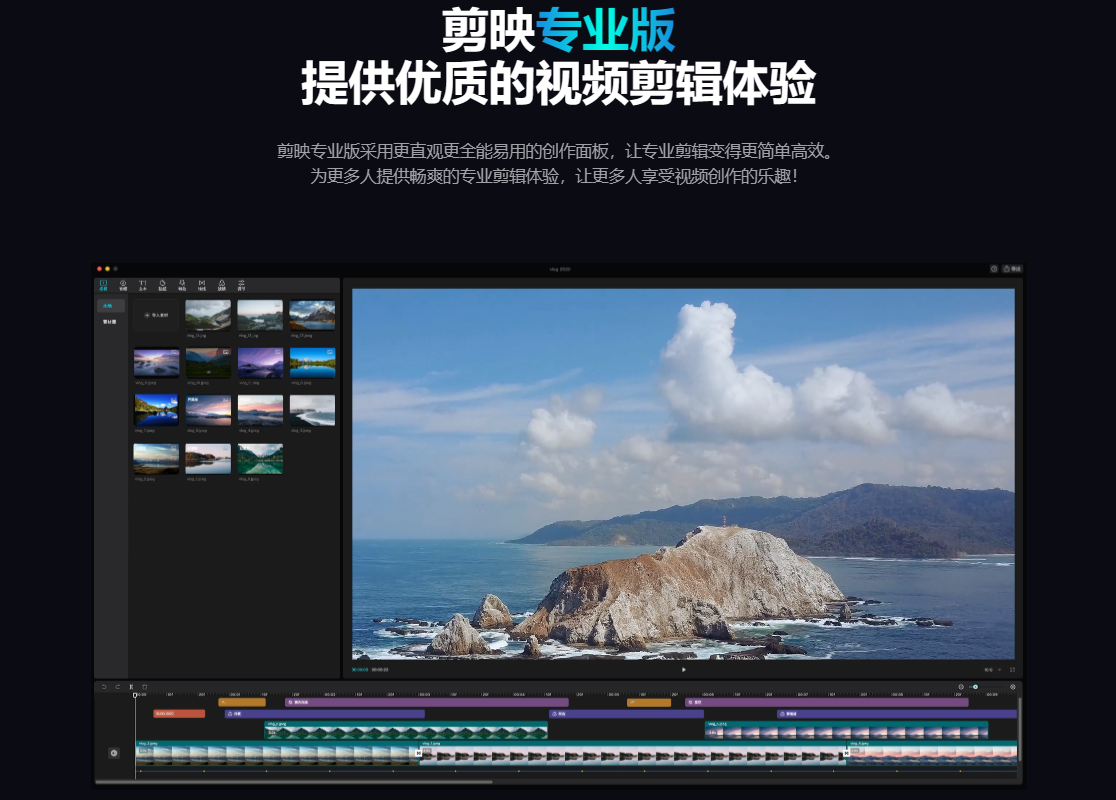Click the Delete trash icon in the timeline toolbar
This screenshot has height=800, width=1116.
144,687
